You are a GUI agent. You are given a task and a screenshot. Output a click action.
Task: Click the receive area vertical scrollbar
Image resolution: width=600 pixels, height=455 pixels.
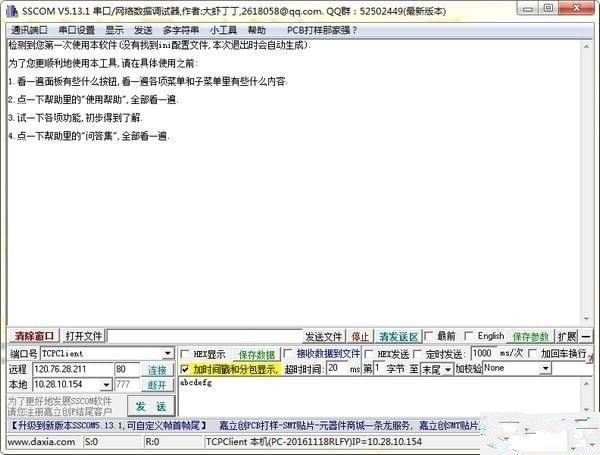pos(590,180)
